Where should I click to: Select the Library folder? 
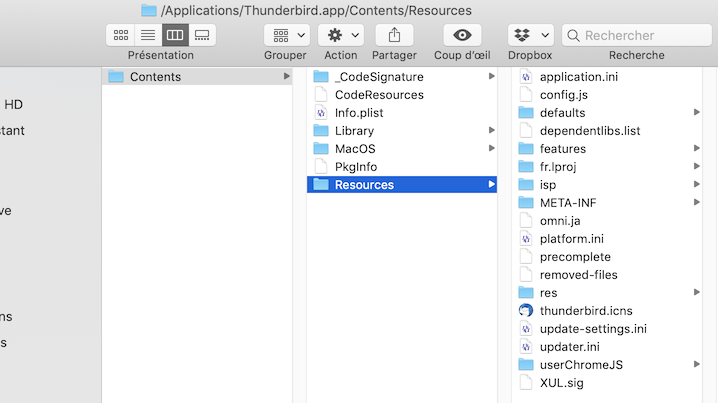click(402, 131)
